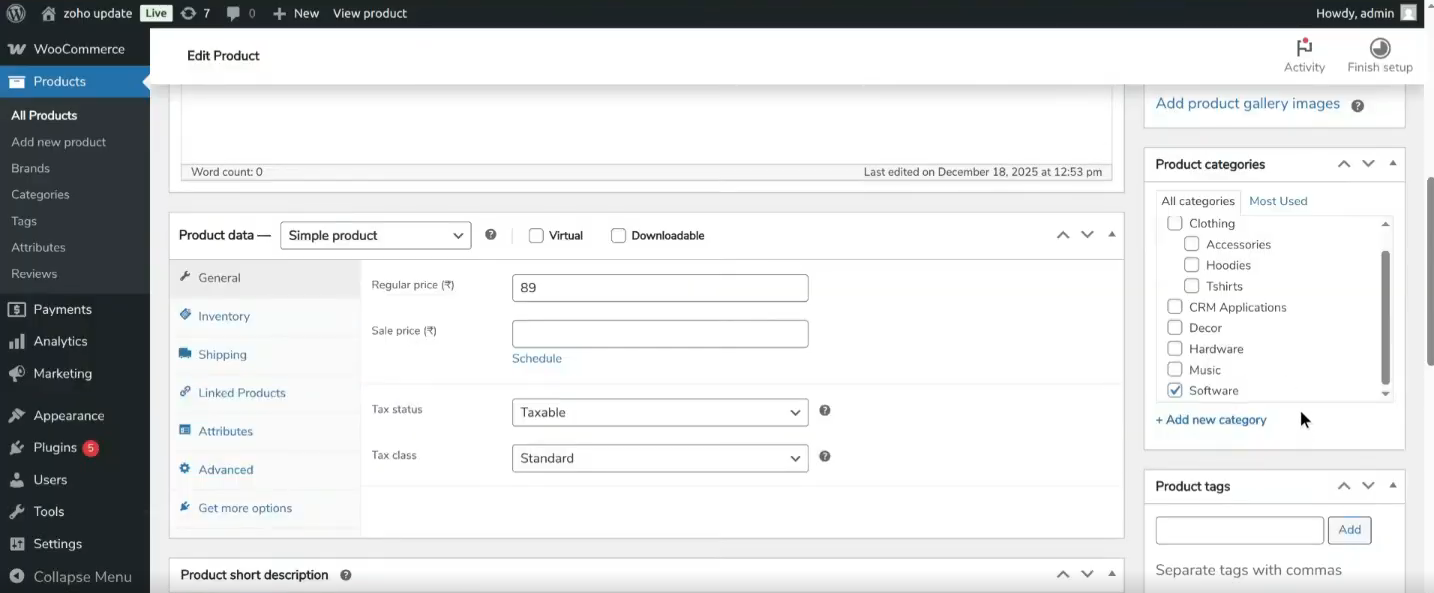Check the CRM Applications category
1434x593 pixels.
1175,307
